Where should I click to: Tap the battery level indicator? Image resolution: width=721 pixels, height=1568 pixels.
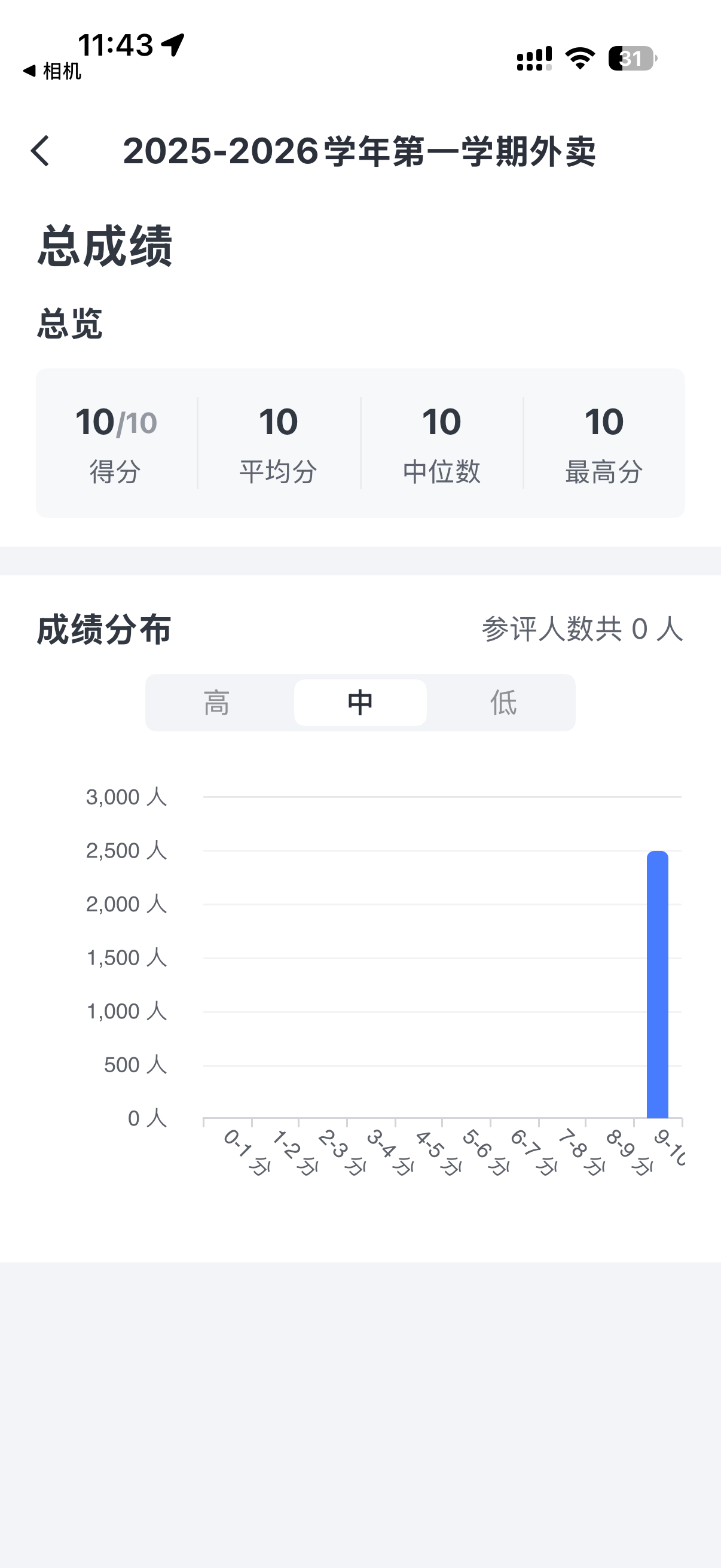coord(632,59)
